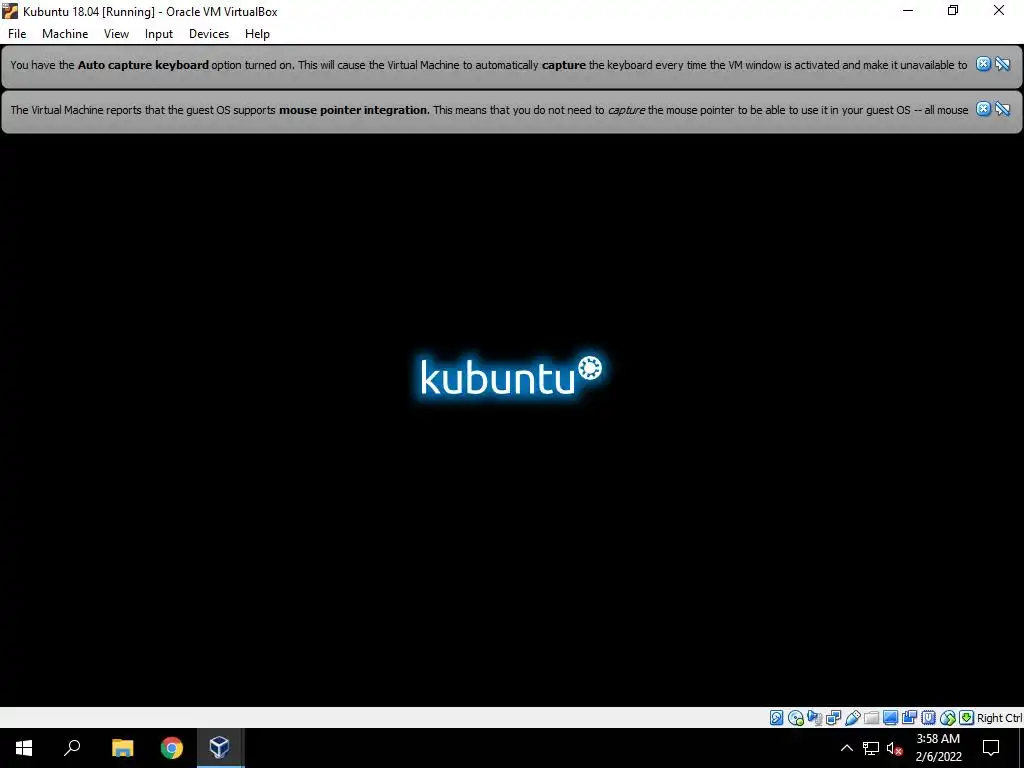Viewport: 1024px width, 768px height.
Task: Show hidden system tray icons
Action: tap(846, 748)
